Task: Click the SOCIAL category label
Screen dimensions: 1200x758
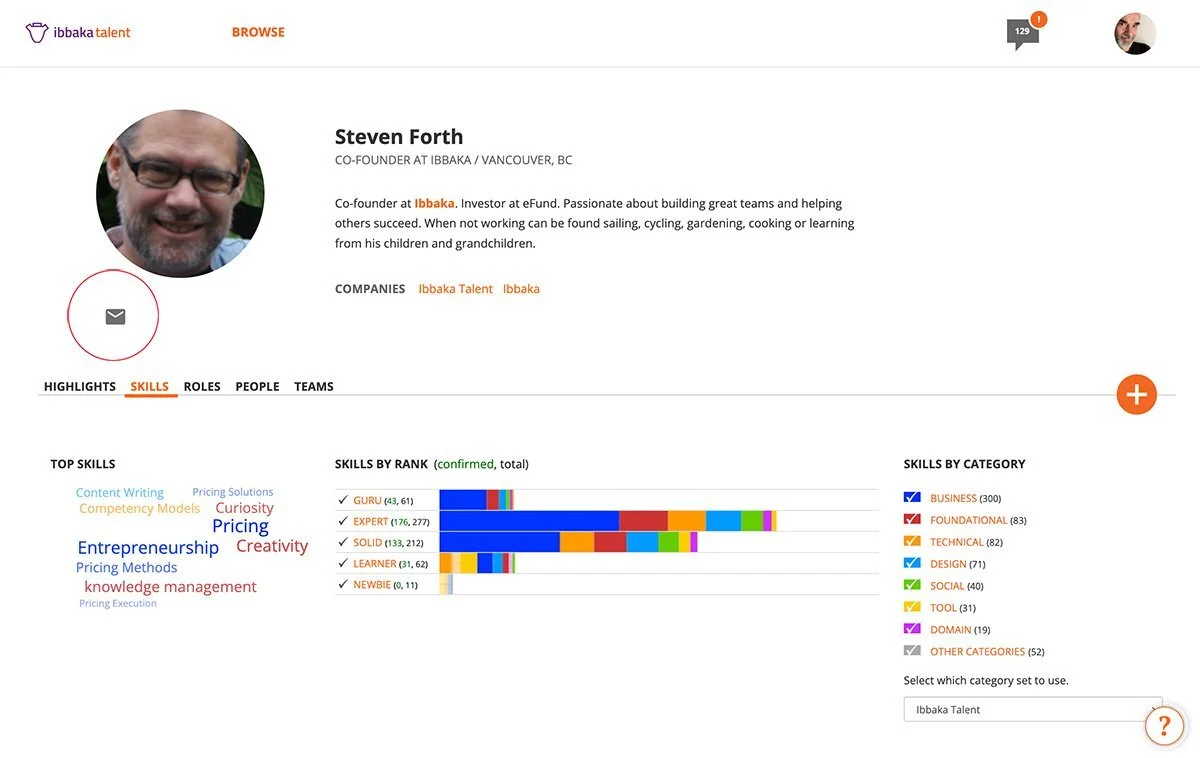Action: [x=947, y=586]
